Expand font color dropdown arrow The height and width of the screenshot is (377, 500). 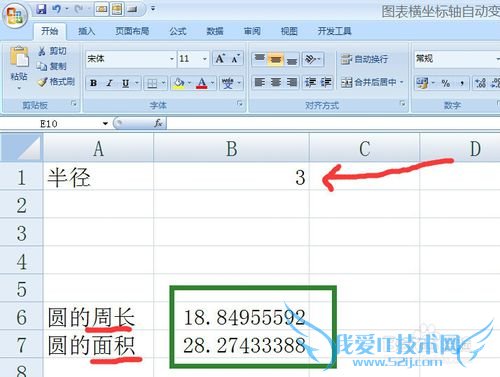213,83
